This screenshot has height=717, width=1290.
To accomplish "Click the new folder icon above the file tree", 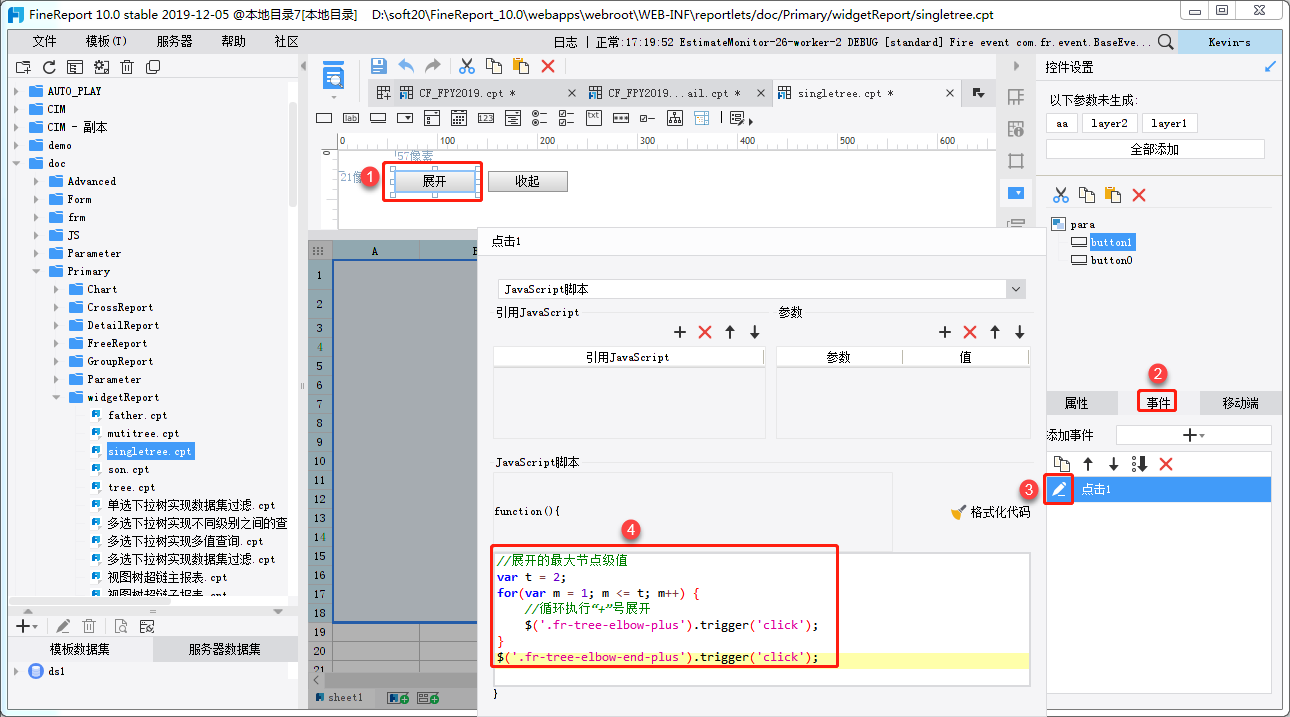I will [23, 67].
